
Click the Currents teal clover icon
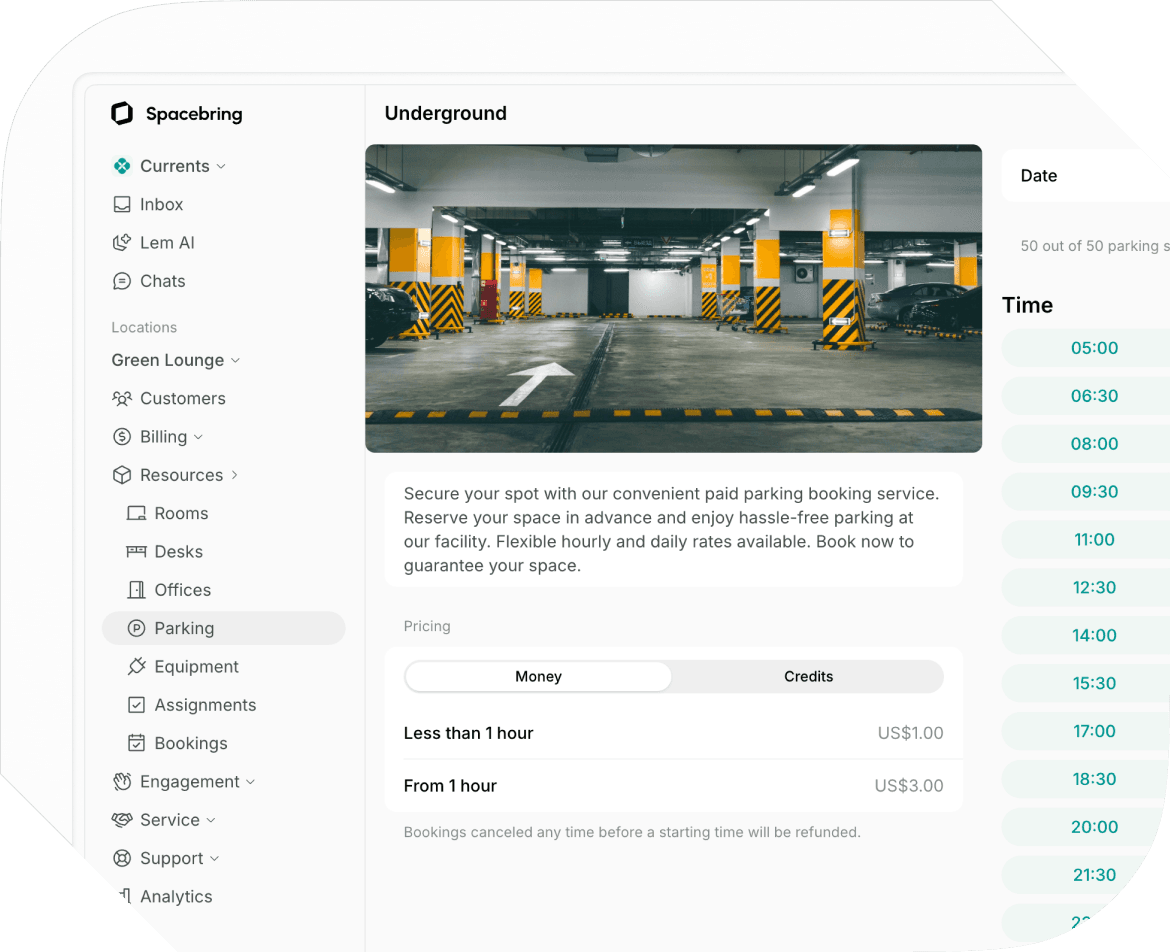tap(122, 166)
